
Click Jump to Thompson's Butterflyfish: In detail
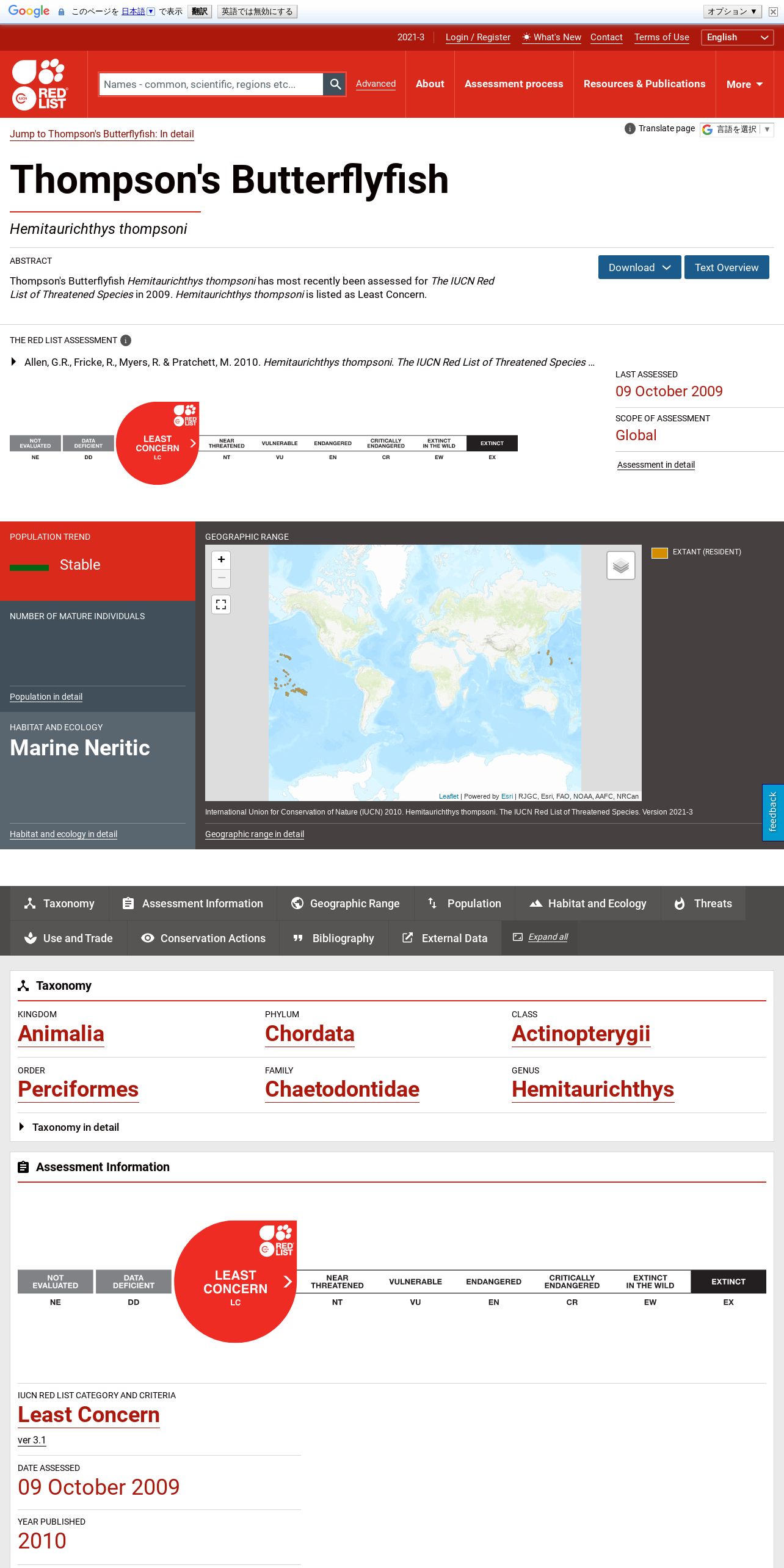[102, 134]
